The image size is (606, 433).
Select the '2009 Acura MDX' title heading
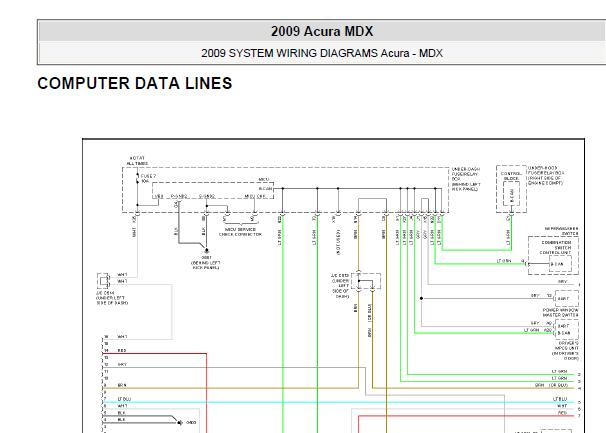point(322,31)
